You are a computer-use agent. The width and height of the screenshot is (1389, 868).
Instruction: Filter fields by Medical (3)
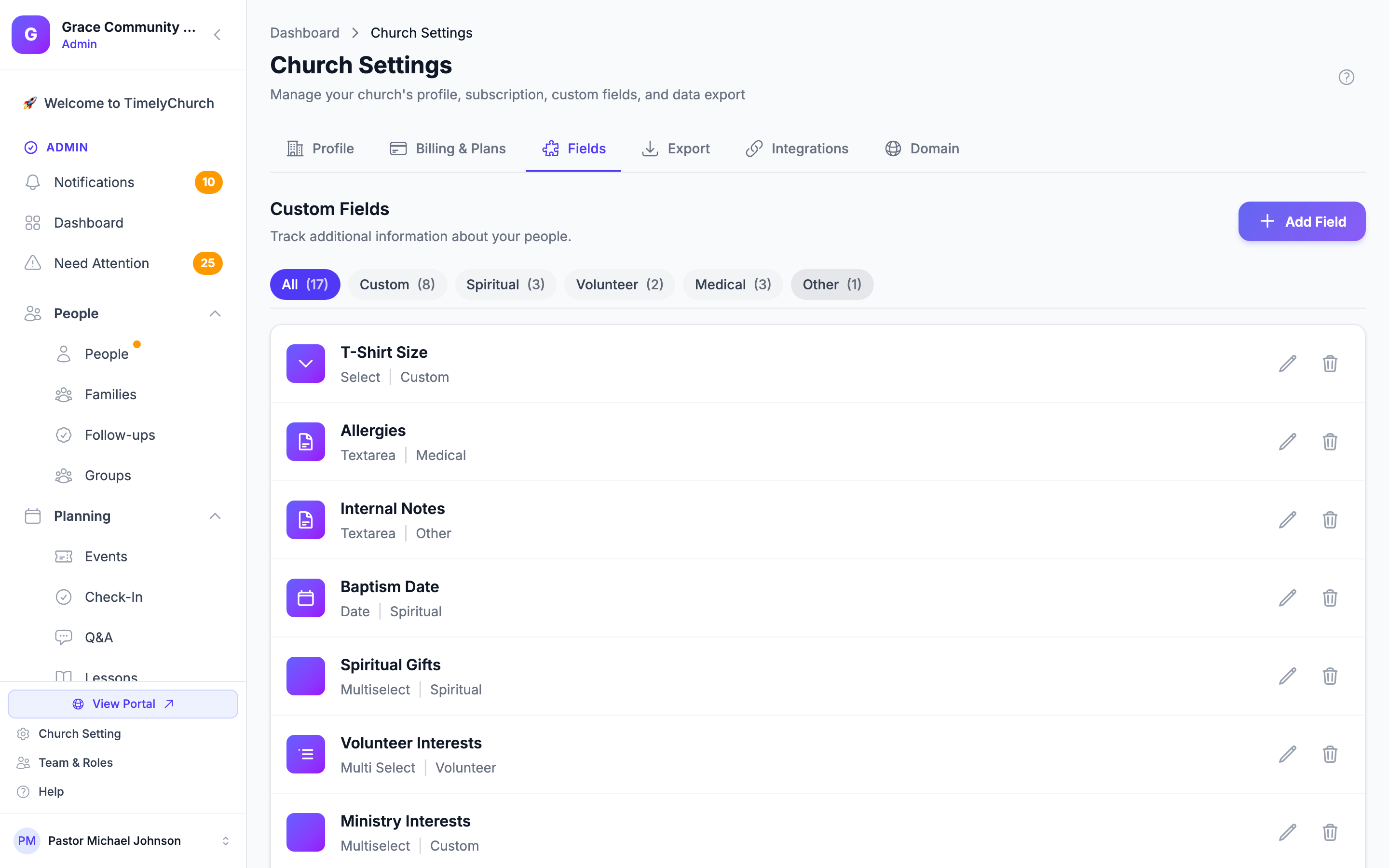pos(733,284)
